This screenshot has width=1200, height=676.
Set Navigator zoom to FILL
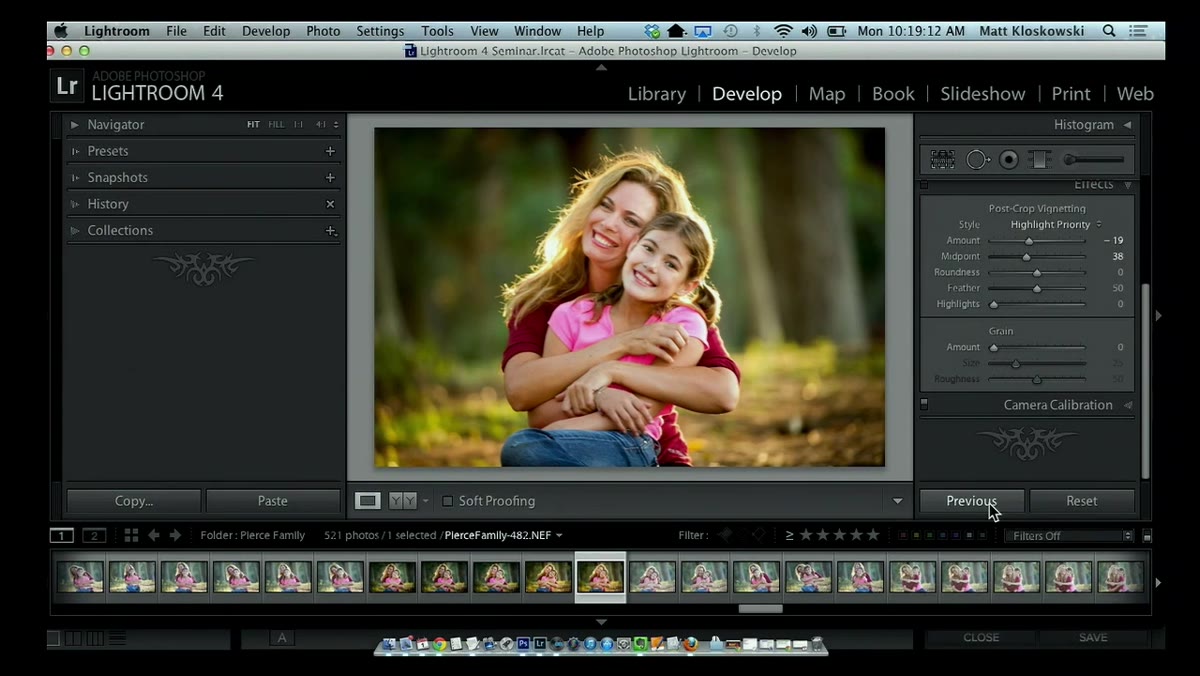[x=276, y=125]
